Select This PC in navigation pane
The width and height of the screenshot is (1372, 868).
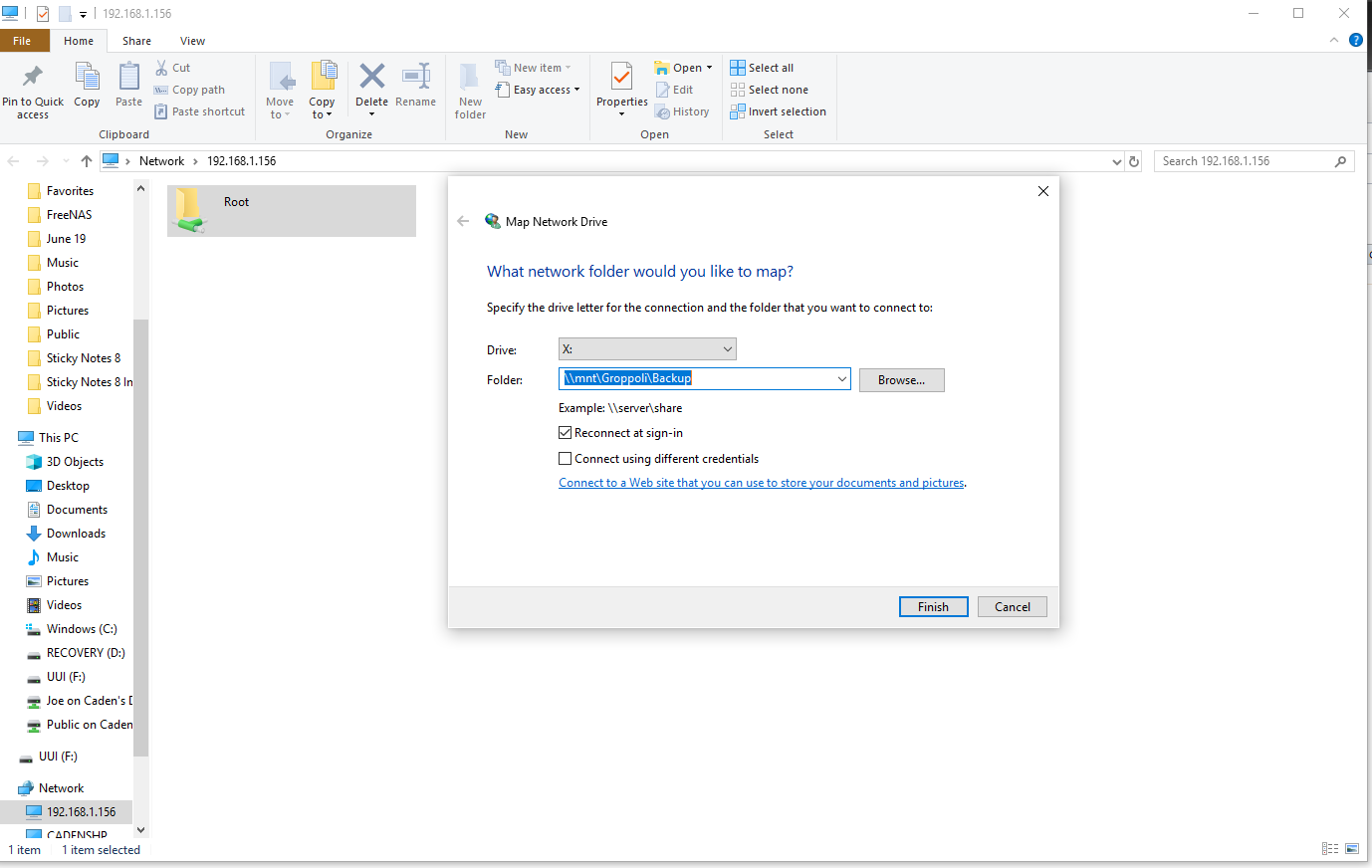click(x=59, y=438)
